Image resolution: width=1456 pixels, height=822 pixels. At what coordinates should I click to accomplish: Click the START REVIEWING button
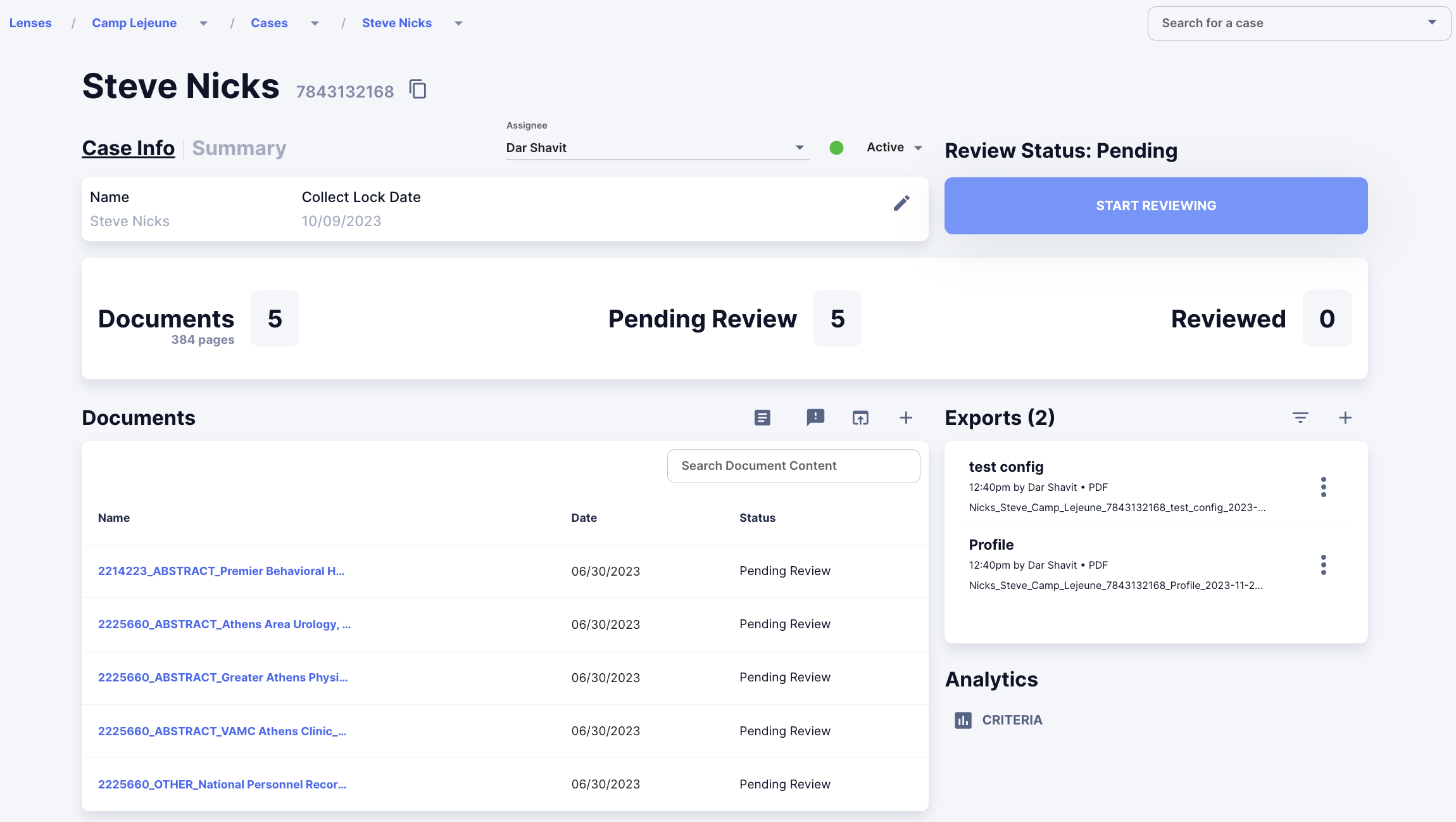[x=1156, y=206]
